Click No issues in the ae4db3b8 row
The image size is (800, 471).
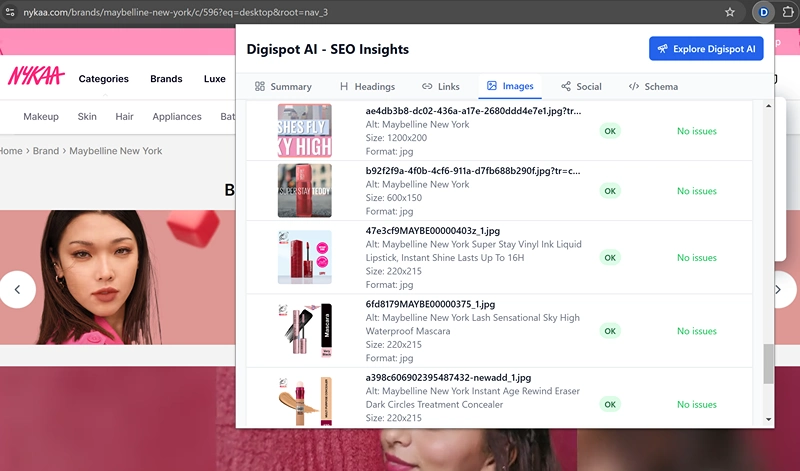coord(696,131)
